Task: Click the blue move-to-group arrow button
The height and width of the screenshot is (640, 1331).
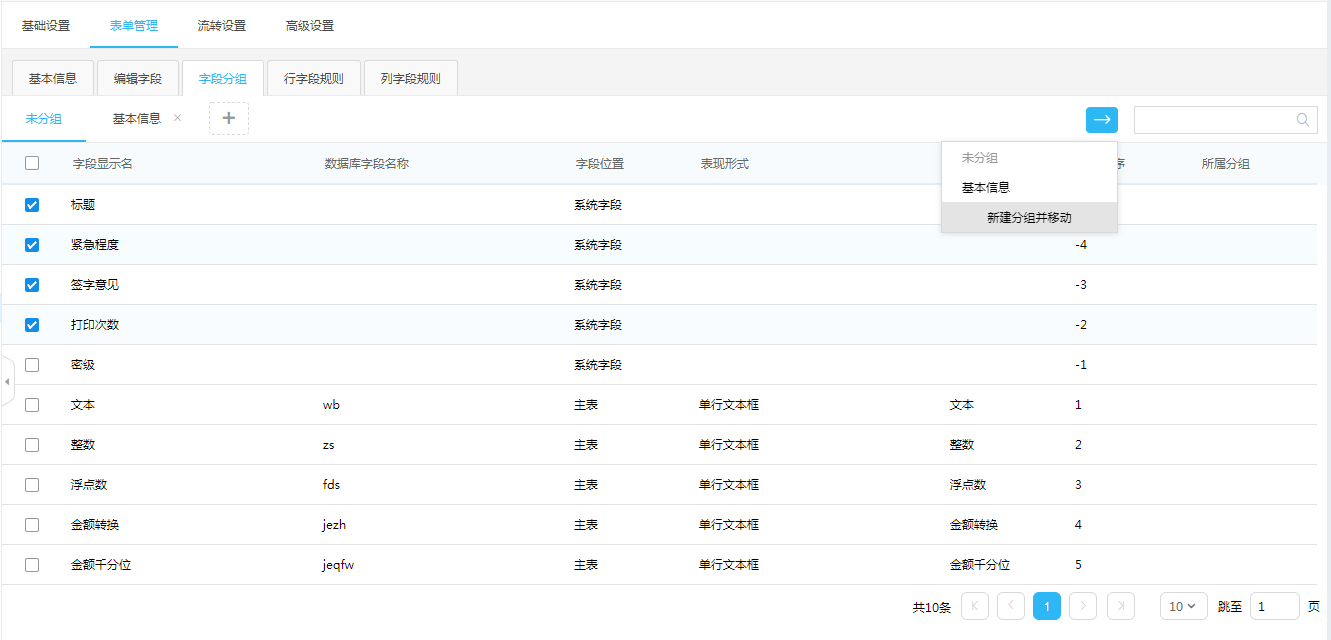Action: pos(1101,120)
